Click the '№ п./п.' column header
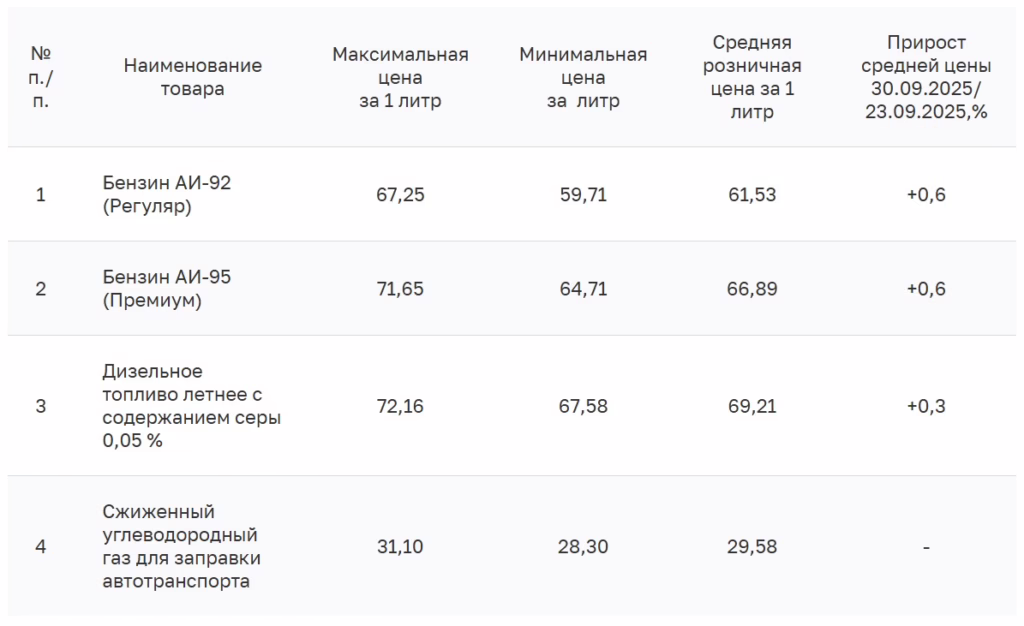 tap(41, 77)
